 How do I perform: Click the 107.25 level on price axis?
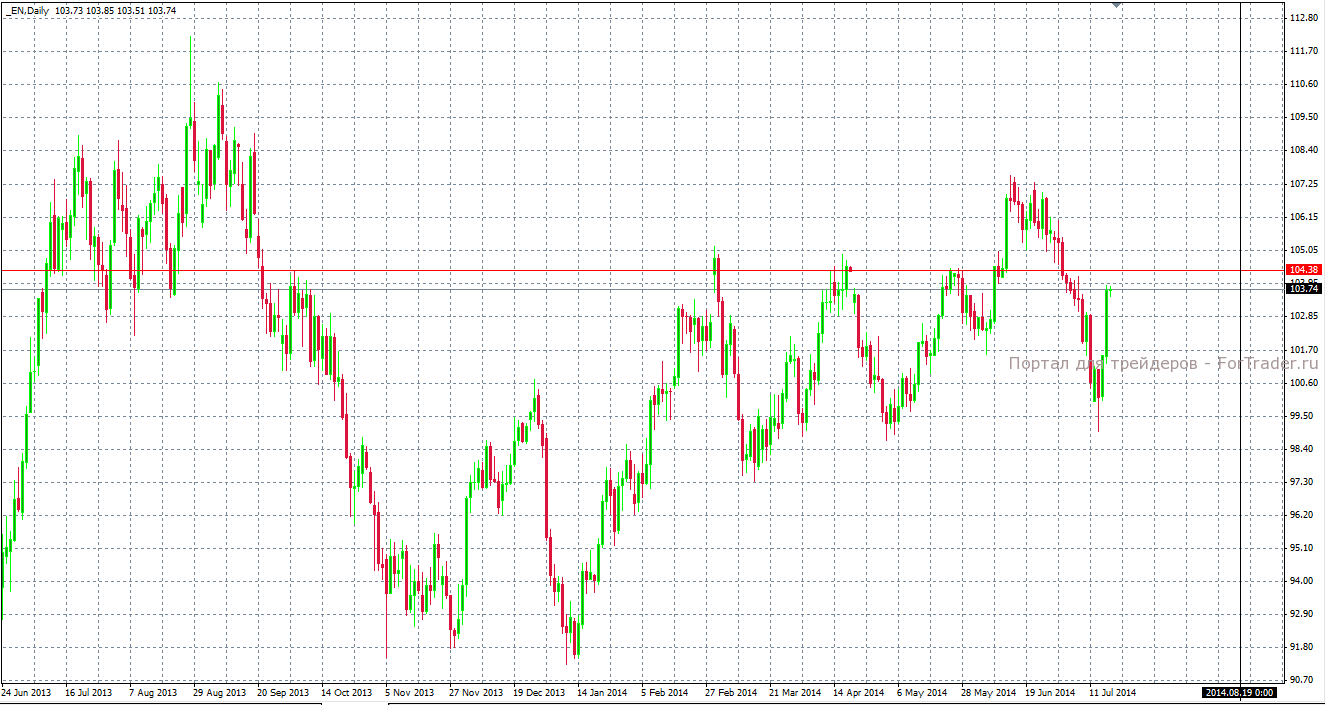click(1303, 184)
